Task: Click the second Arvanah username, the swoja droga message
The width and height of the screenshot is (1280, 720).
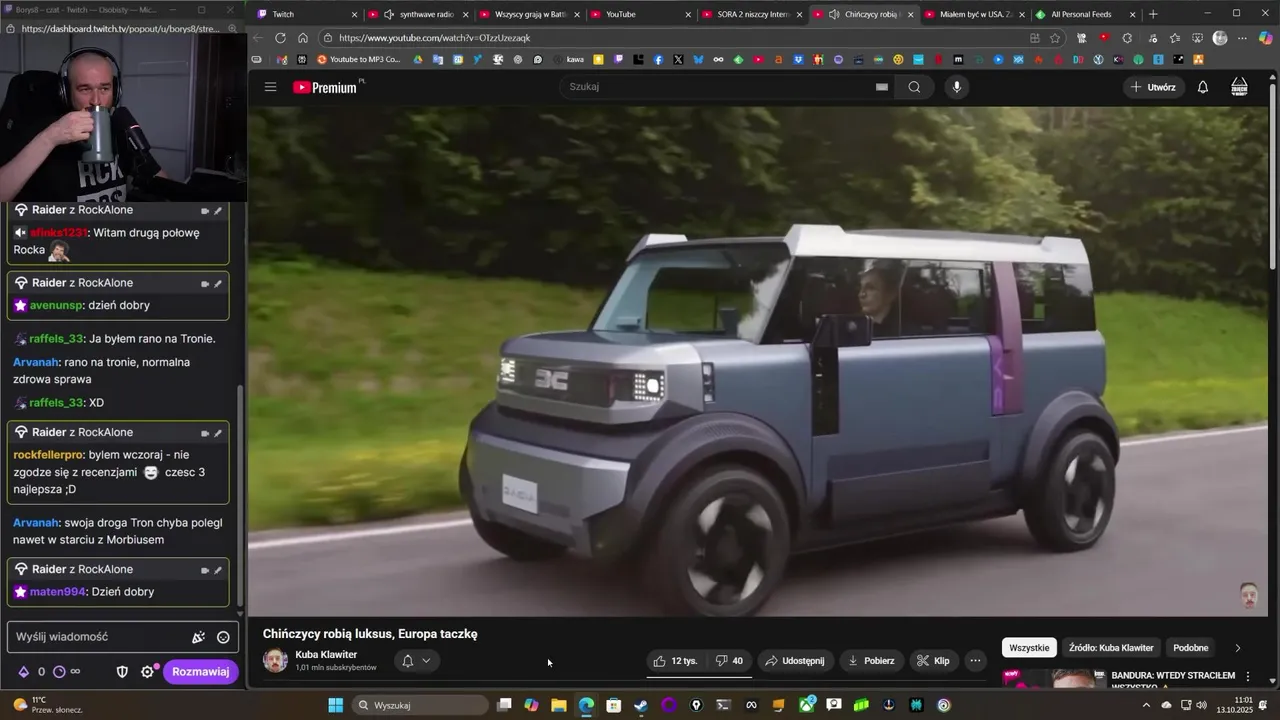Action: pyautogui.click(x=36, y=523)
